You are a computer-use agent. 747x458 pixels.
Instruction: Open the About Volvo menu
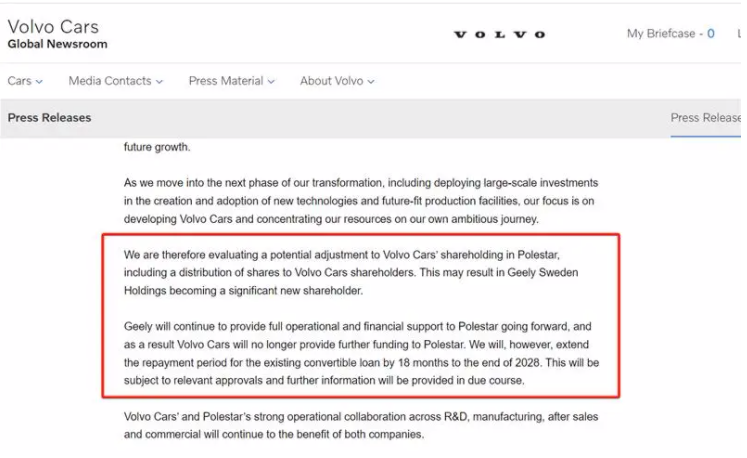point(332,81)
